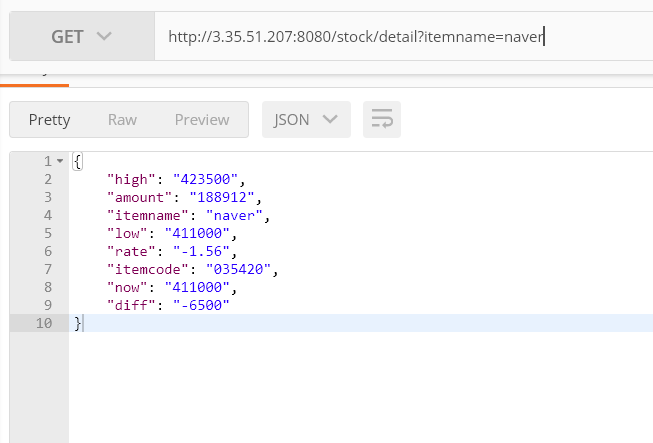The height and width of the screenshot is (443, 653).
Task: Click the value "-1.56"
Action: click(x=201, y=251)
